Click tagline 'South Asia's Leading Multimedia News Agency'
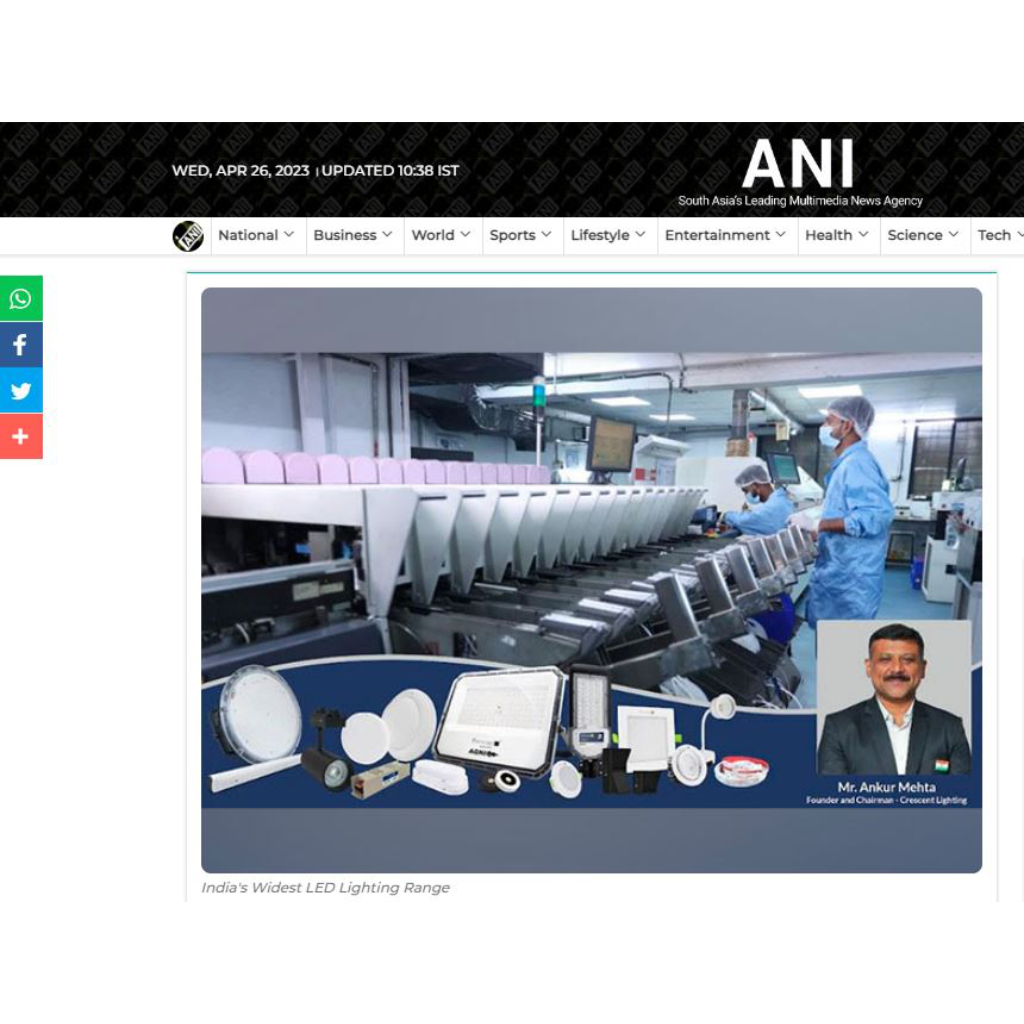This screenshot has width=1024, height=1024. 800,200
